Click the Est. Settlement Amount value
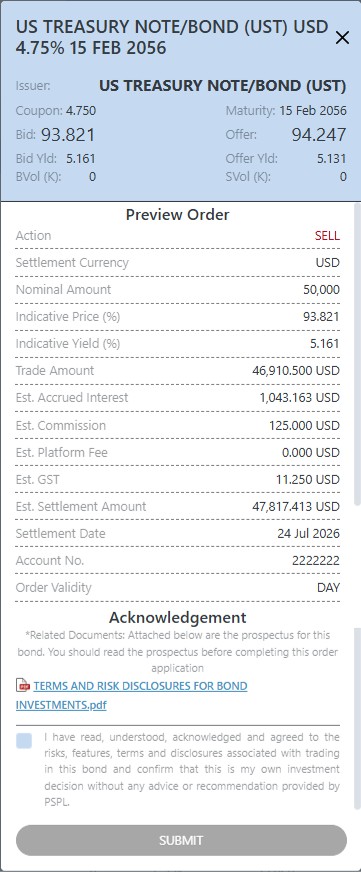The height and width of the screenshot is (872, 361). click(x=296, y=507)
